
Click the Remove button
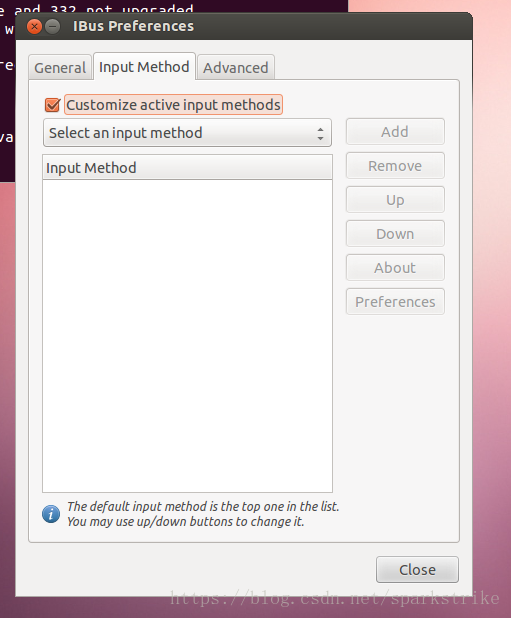pos(395,166)
